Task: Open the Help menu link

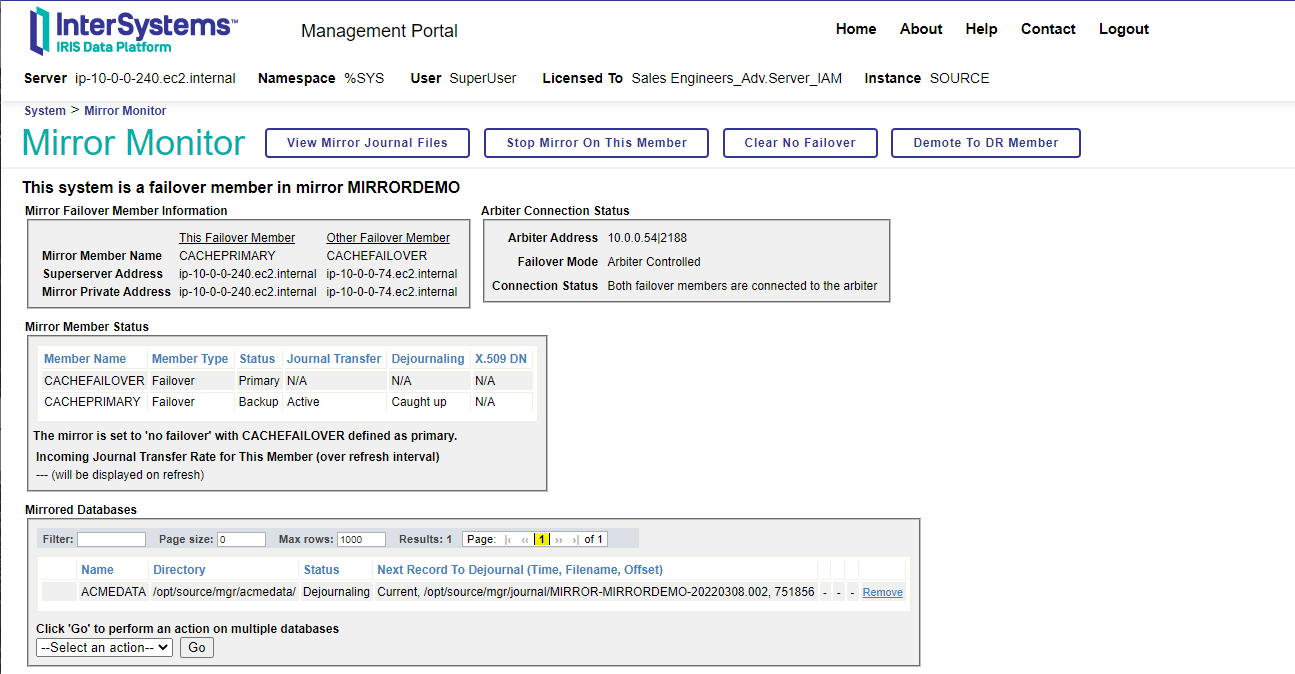Action: 981,29
